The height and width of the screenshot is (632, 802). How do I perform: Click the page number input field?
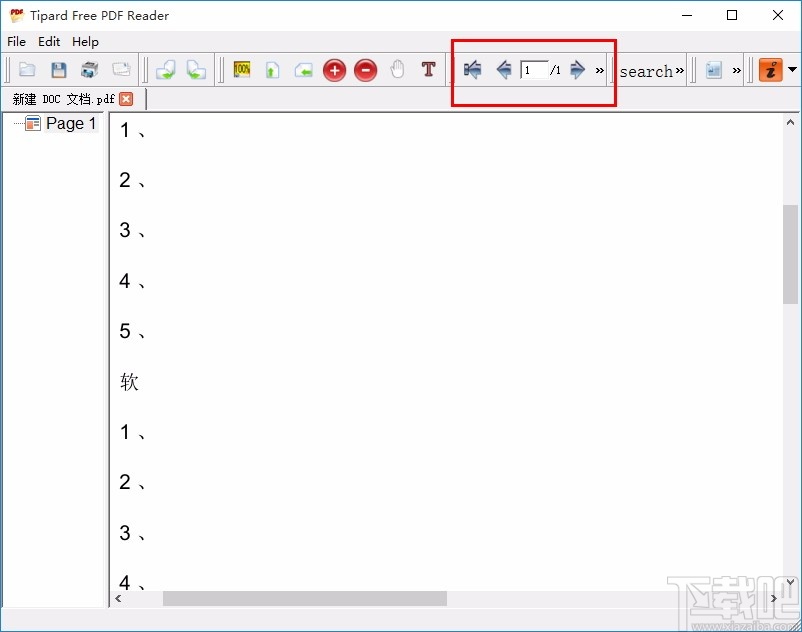(534, 70)
